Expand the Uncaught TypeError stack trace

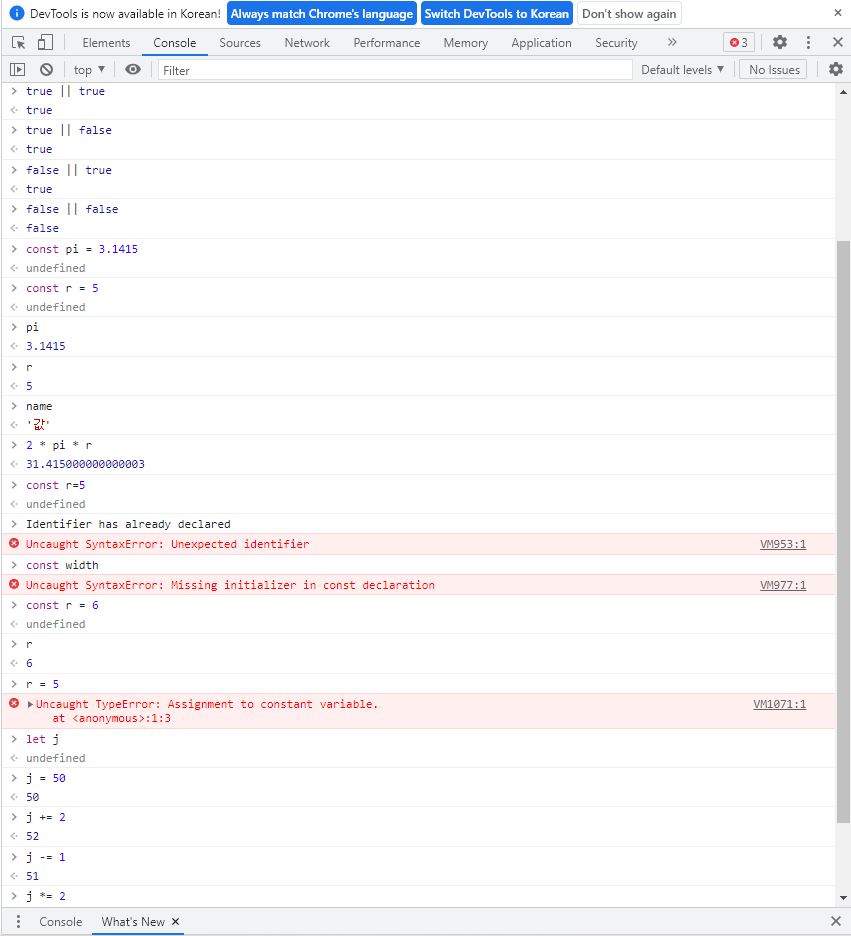click(31, 704)
